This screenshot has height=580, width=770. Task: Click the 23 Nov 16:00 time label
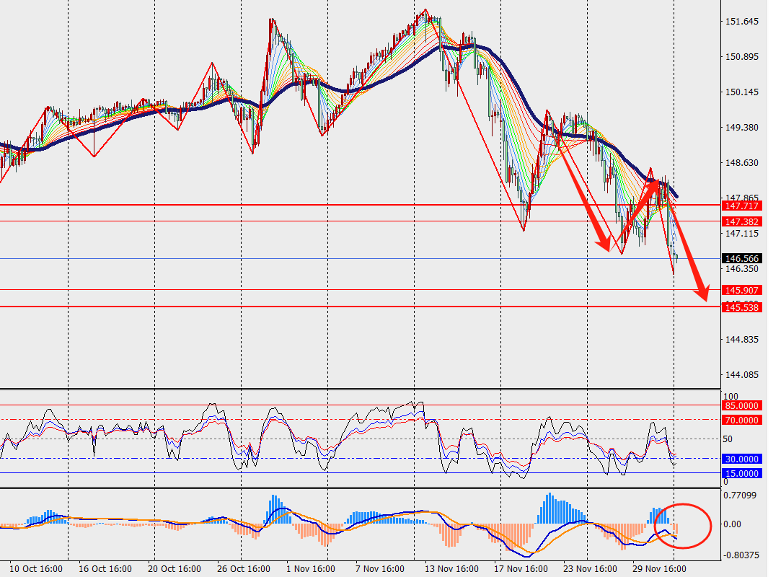(x=590, y=569)
